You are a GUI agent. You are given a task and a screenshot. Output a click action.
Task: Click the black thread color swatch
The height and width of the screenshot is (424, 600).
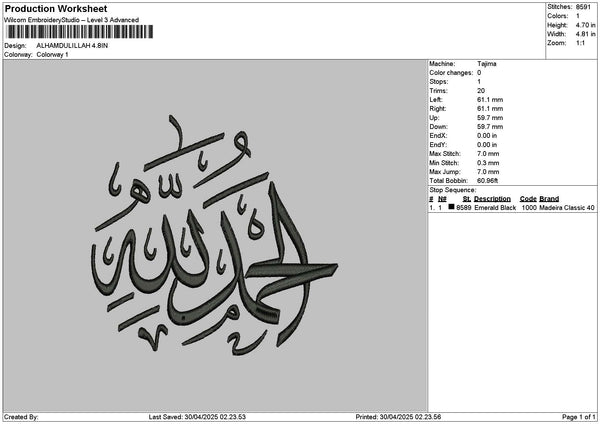coord(452,207)
